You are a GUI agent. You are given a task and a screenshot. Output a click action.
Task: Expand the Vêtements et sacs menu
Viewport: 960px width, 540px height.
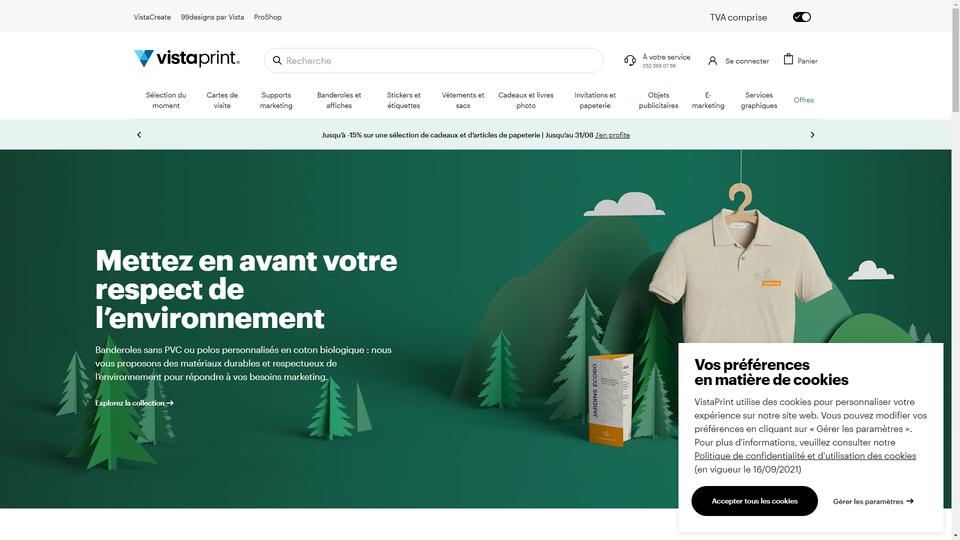[x=463, y=100]
